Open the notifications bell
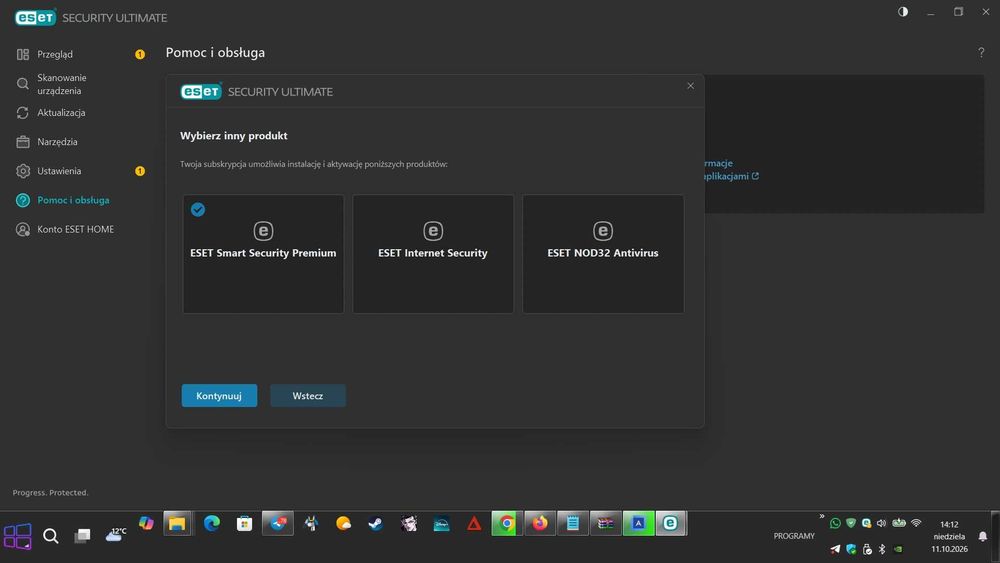 983,536
